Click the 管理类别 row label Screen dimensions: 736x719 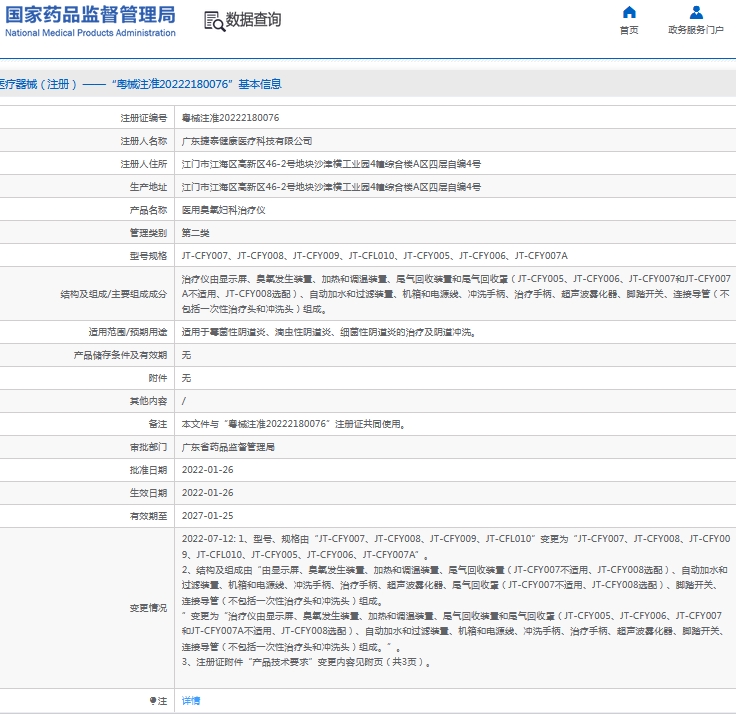148,233
